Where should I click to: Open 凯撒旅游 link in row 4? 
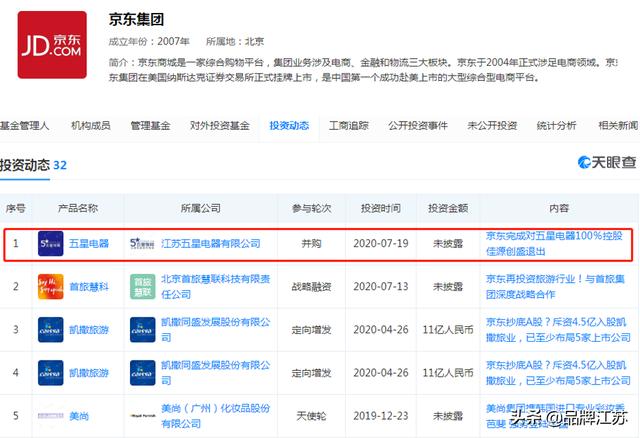tap(89, 373)
